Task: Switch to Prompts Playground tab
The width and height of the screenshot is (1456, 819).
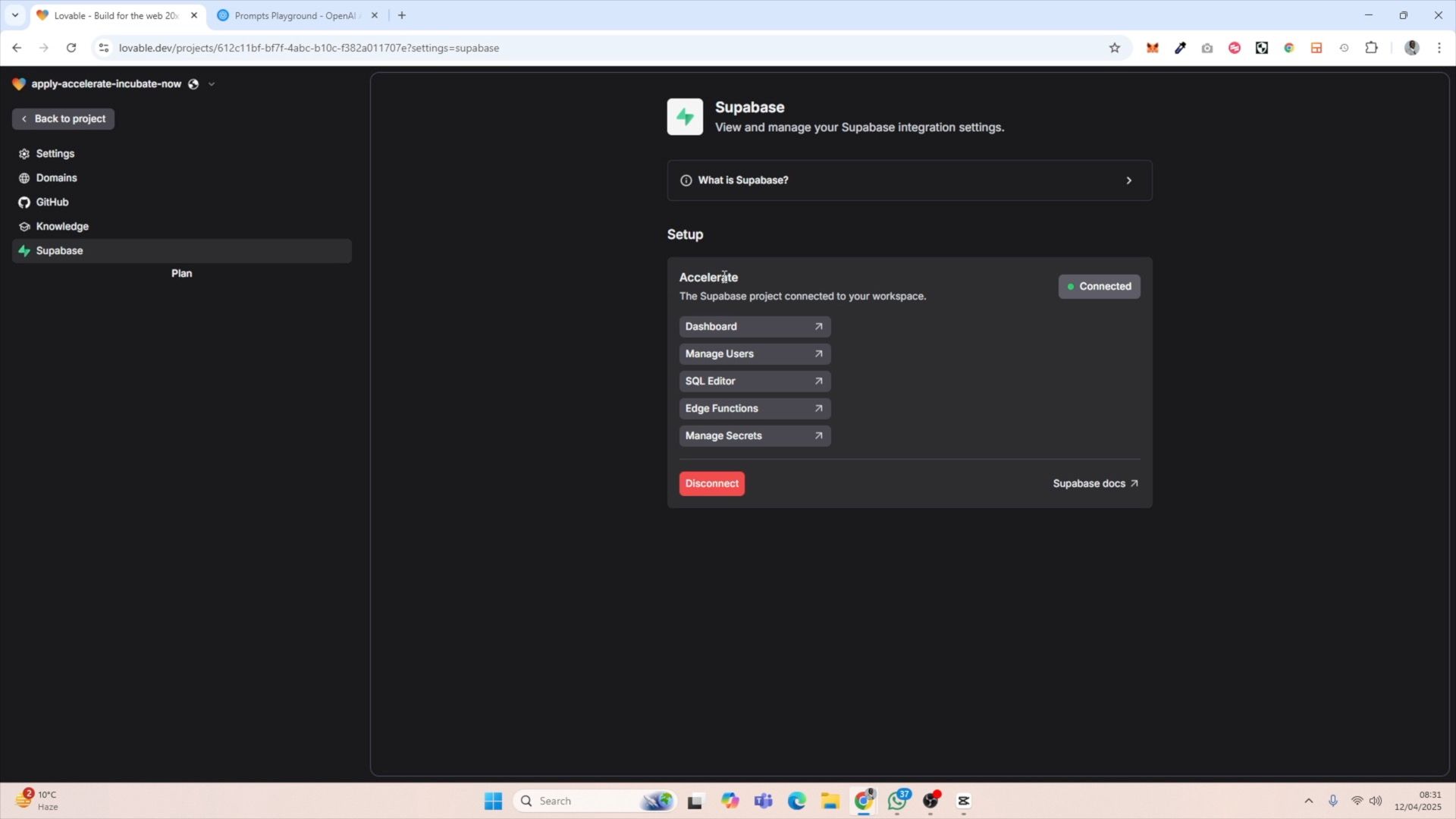Action: 296,15
